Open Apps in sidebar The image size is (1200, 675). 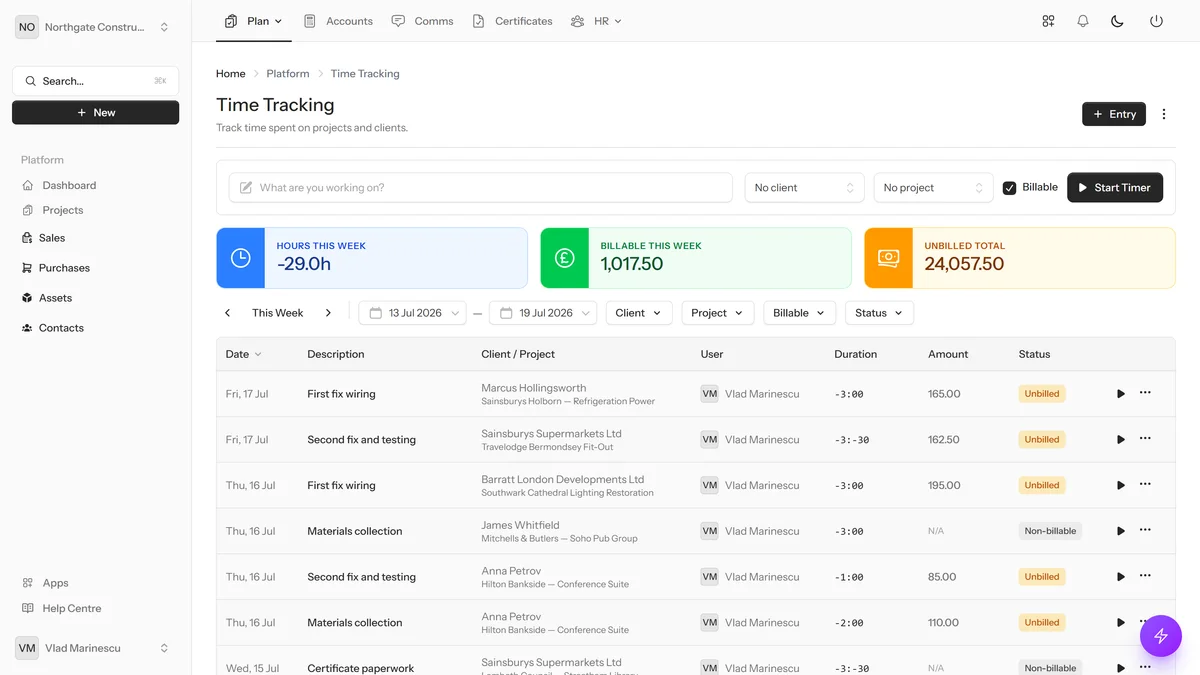[46, 583]
